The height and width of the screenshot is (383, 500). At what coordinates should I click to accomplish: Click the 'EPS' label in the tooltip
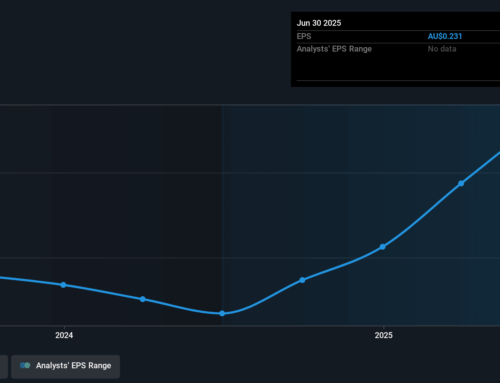(x=304, y=36)
